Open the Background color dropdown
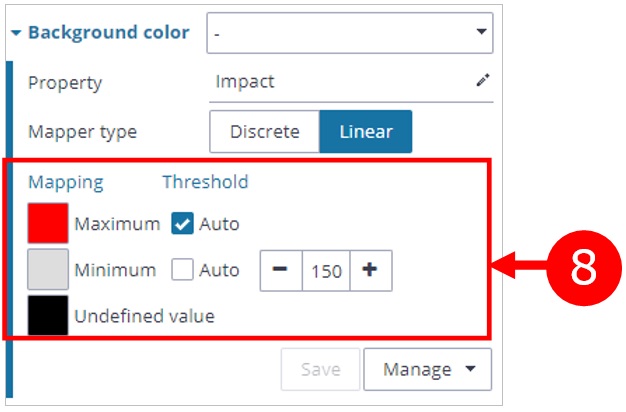The height and width of the screenshot is (412, 626). 350,33
